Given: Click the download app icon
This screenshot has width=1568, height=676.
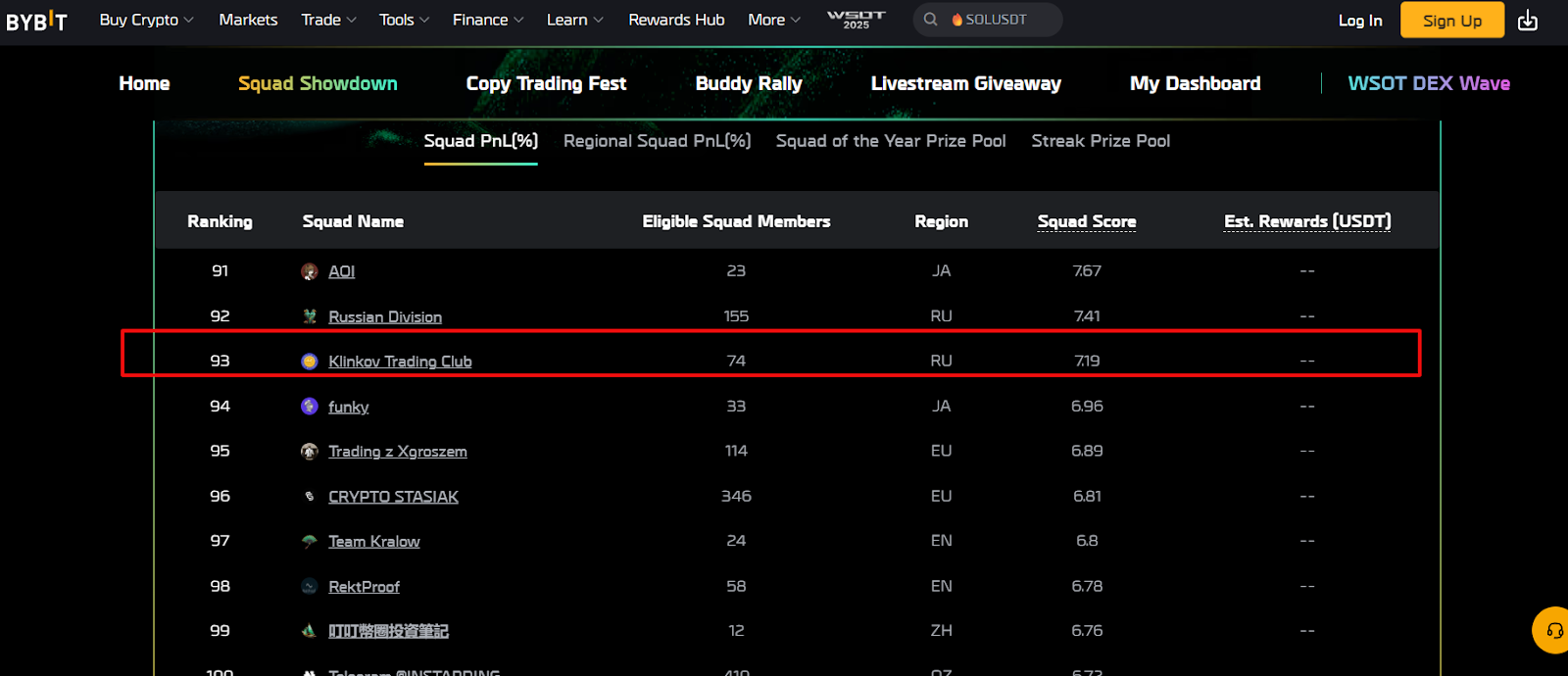Looking at the screenshot, I should coord(1528,21).
